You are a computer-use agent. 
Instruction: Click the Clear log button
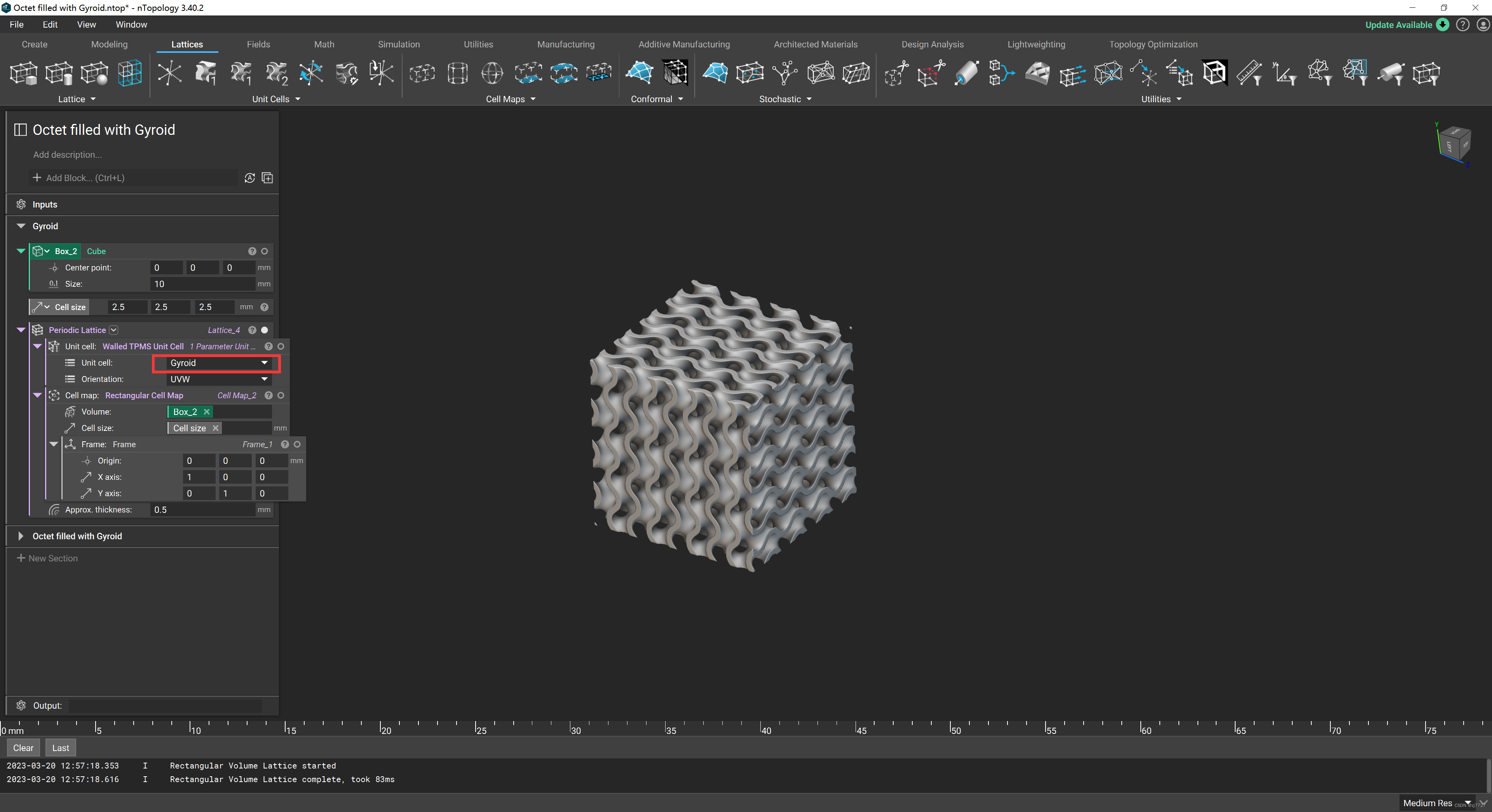point(23,748)
